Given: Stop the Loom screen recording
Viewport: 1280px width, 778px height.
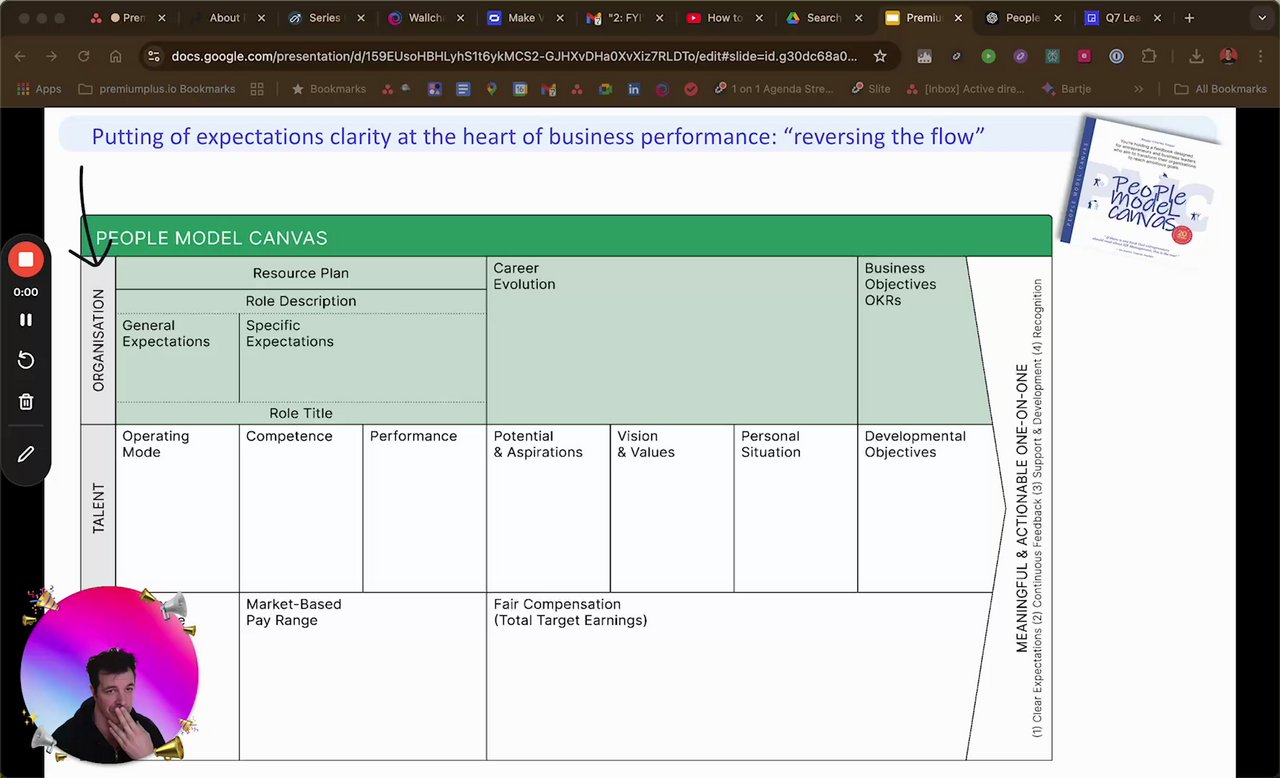Looking at the screenshot, I should (26, 260).
